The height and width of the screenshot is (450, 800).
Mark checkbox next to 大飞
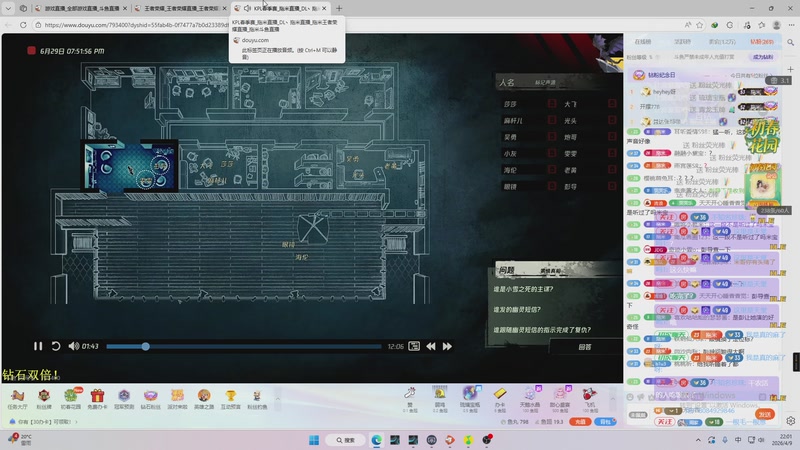612,104
